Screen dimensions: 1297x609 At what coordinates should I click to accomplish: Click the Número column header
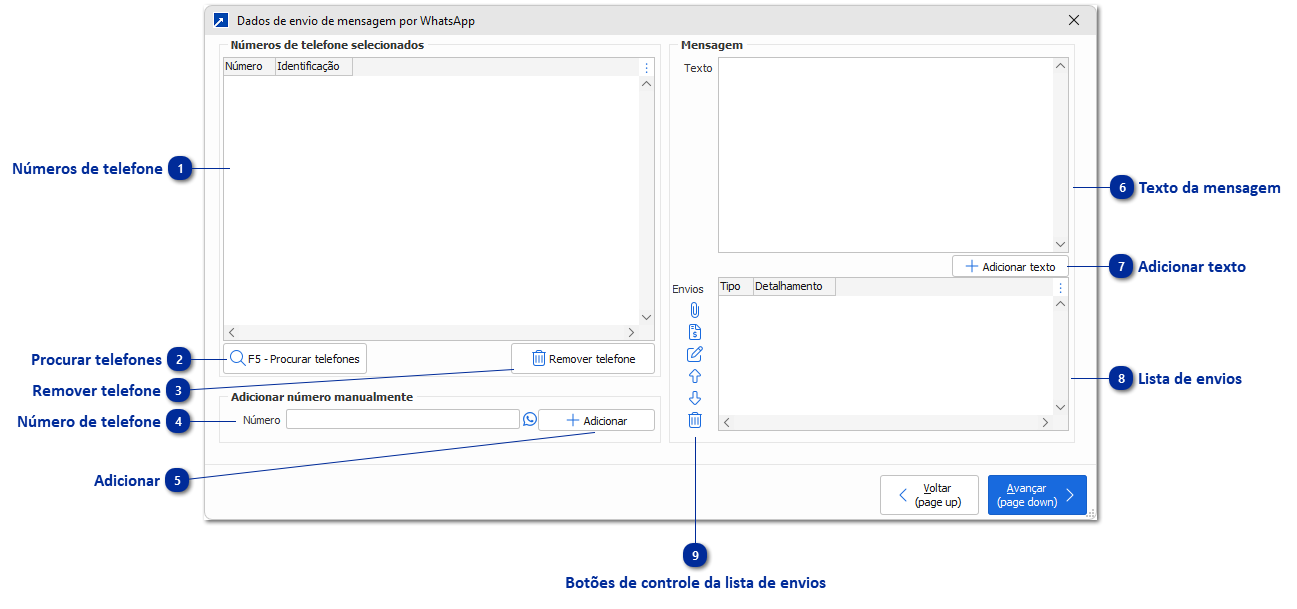[248, 67]
